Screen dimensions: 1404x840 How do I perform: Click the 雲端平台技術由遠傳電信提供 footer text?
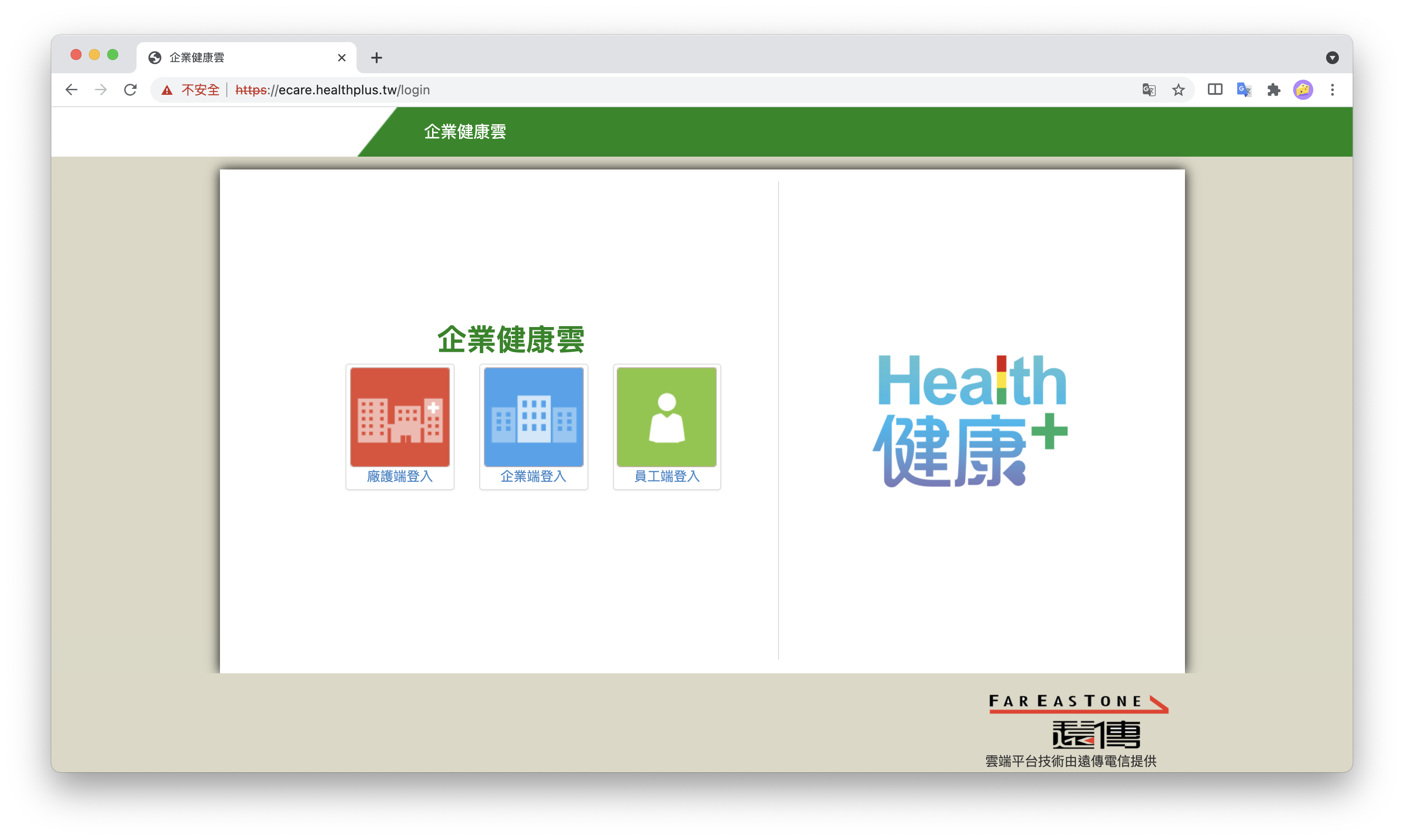(x=1071, y=761)
